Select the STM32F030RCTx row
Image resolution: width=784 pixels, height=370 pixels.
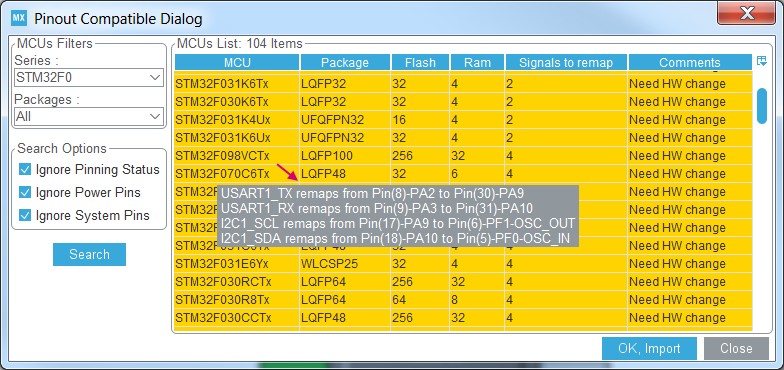[x=464, y=282]
